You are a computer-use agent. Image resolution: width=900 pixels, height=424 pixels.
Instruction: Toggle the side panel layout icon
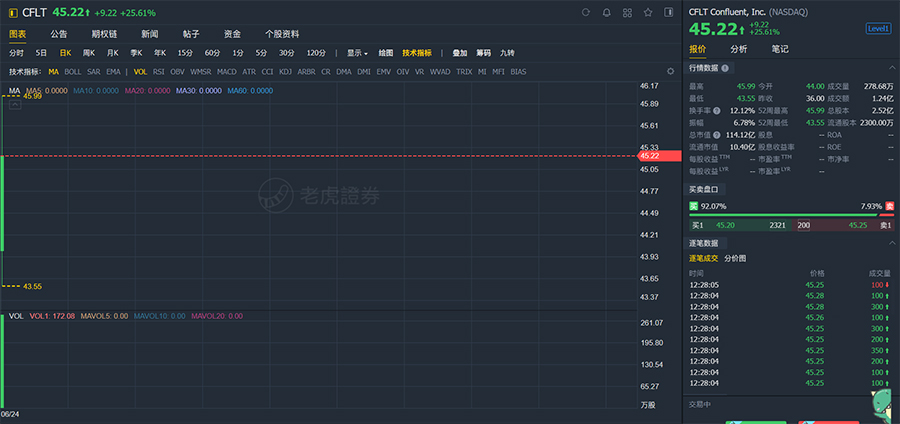point(669,13)
